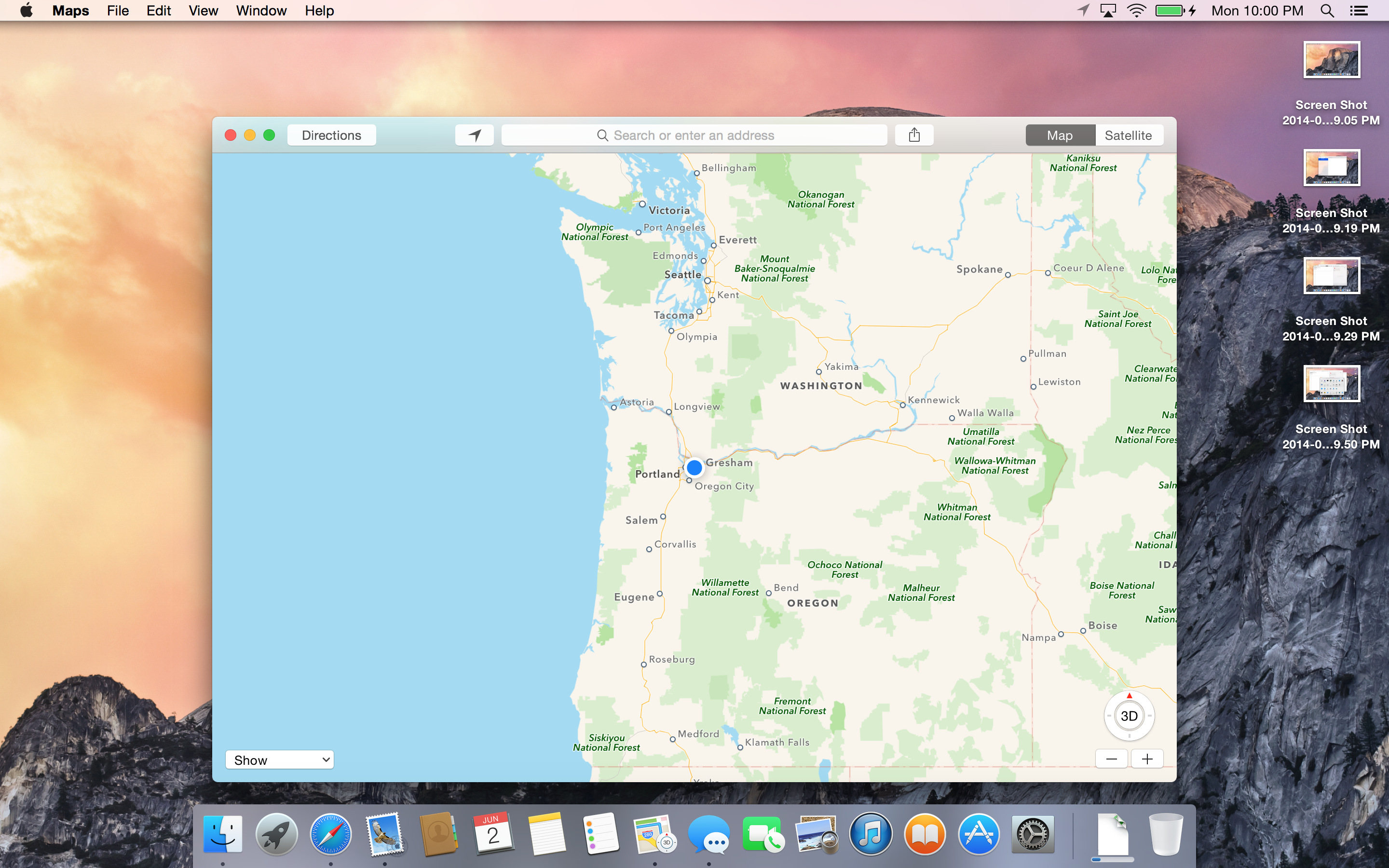Click the Yakima label on the map

[x=842, y=366]
